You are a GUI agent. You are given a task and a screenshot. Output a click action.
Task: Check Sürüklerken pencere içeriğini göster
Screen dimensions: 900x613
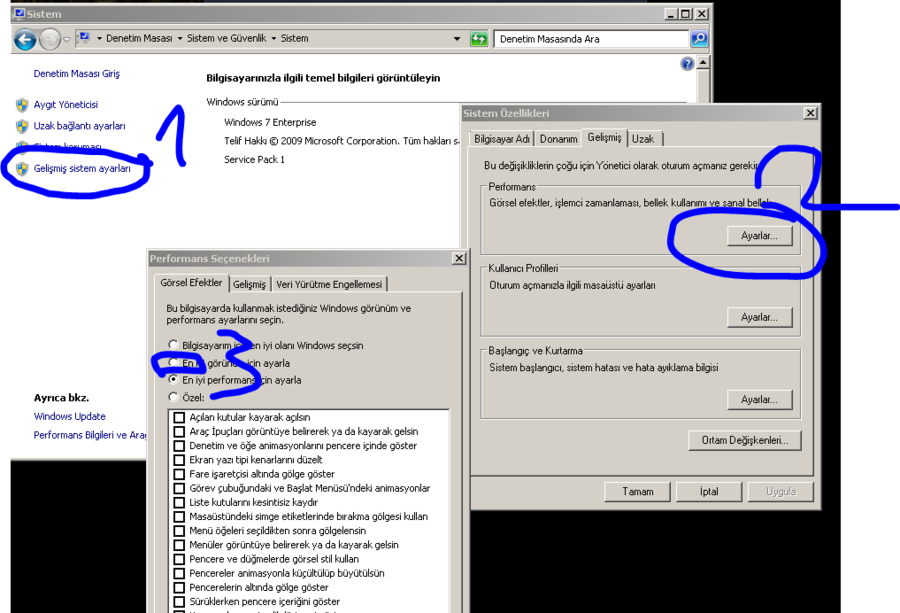pyautogui.click(x=179, y=602)
